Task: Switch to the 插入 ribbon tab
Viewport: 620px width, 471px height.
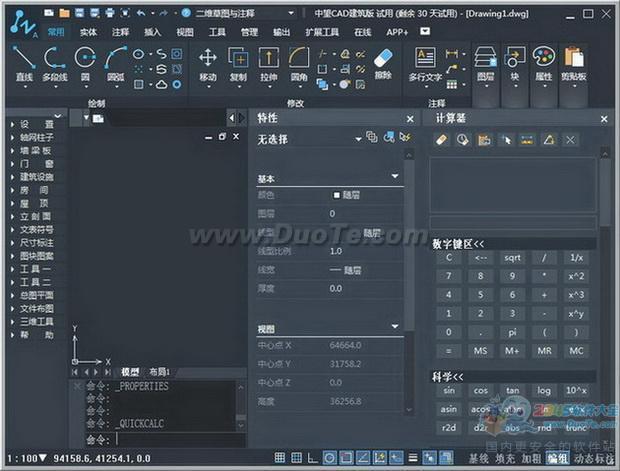Action: [x=152, y=32]
